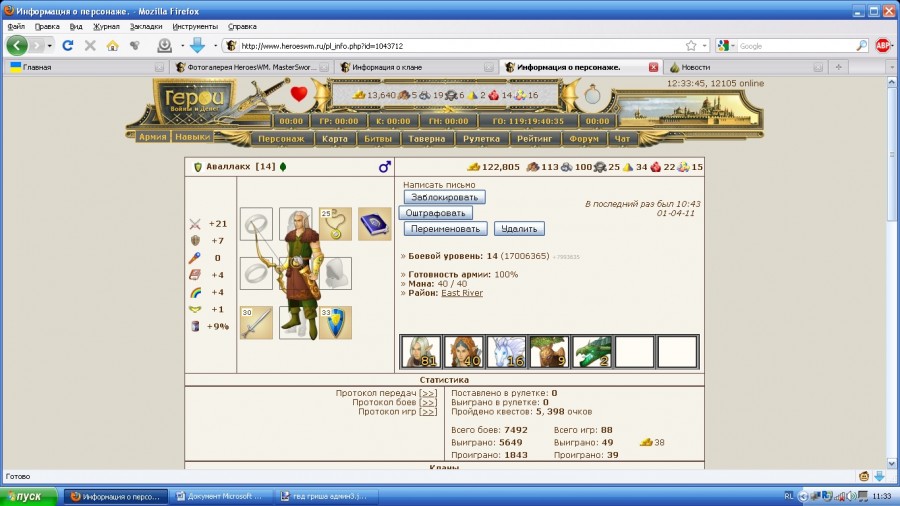Switch to Новости tab
Viewport: 900px width, 506px height.
(746, 67)
